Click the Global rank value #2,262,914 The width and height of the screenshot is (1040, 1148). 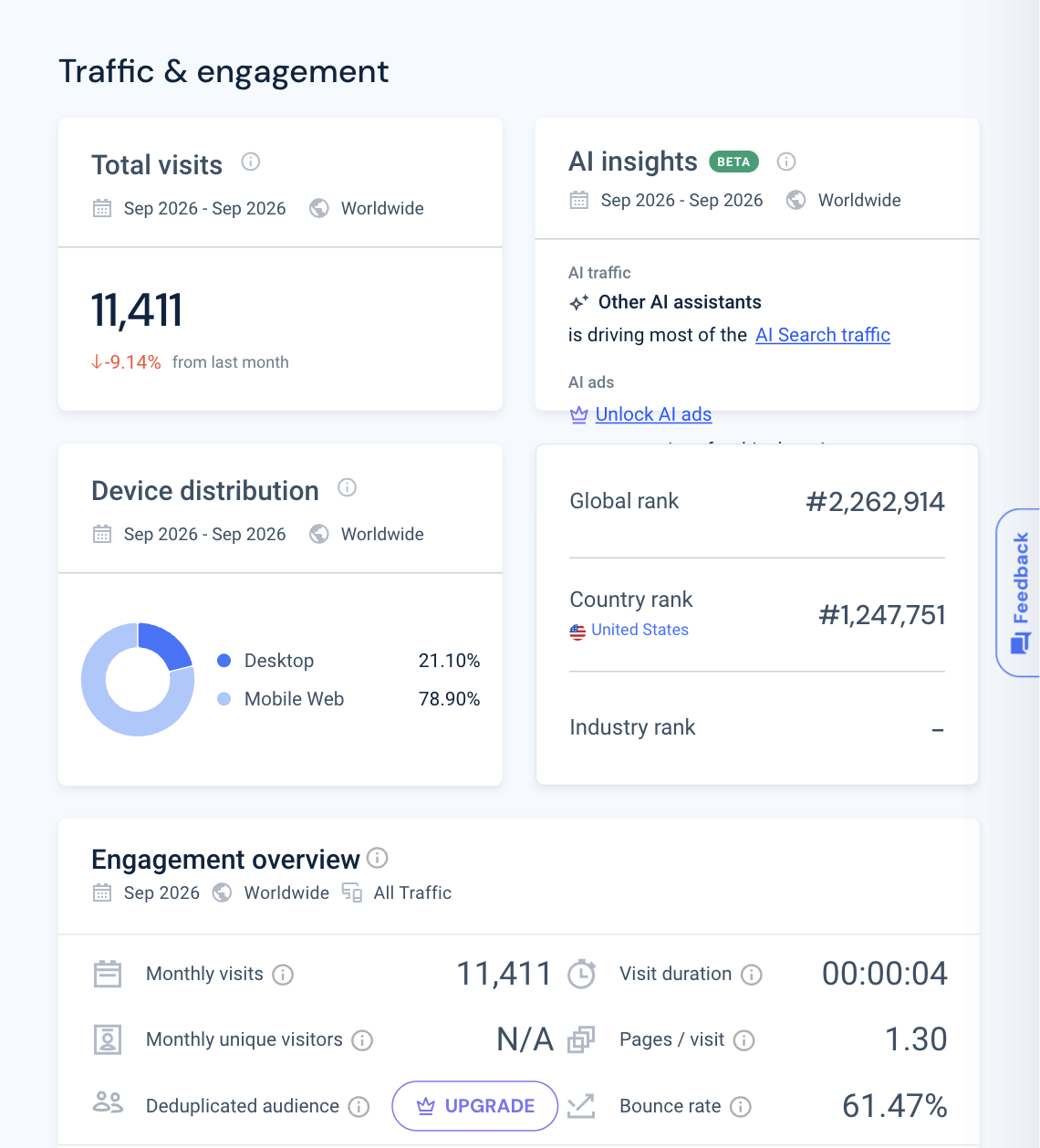[875, 502]
